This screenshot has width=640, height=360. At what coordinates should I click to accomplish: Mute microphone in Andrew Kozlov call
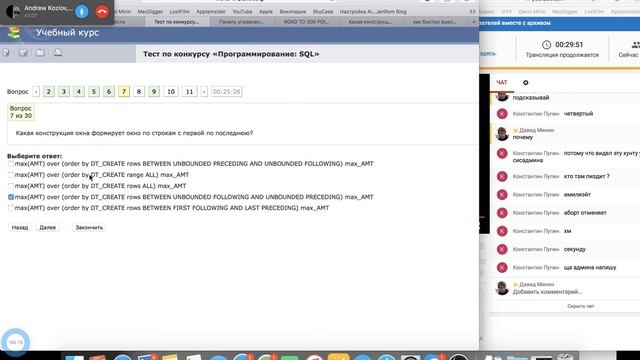coord(82,12)
